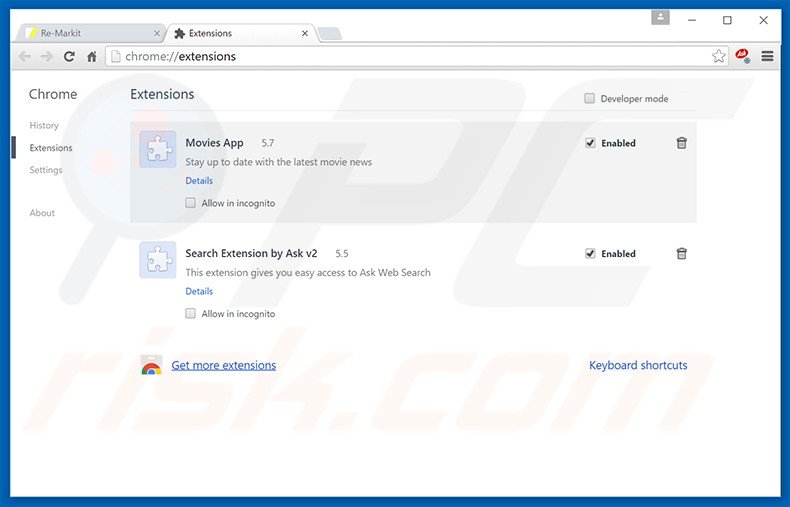Click the Movies App version 5.7

268,143
